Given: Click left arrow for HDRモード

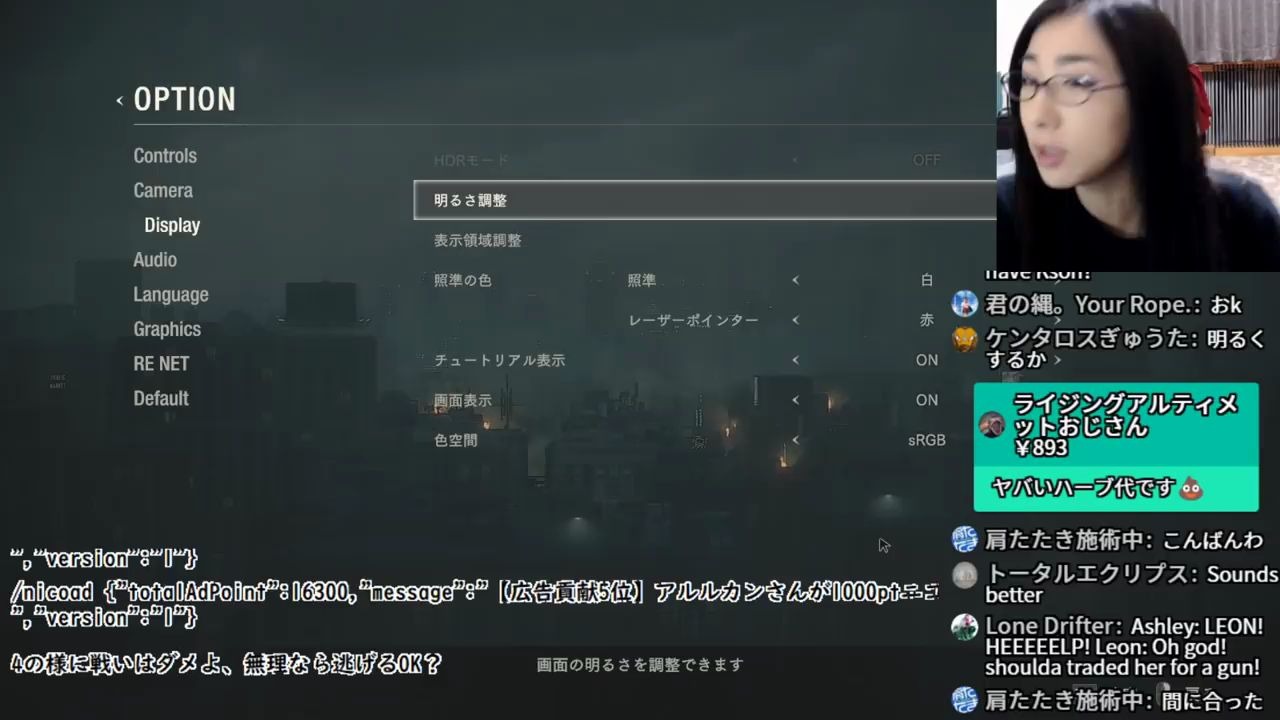Looking at the screenshot, I should (x=795, y=160).
